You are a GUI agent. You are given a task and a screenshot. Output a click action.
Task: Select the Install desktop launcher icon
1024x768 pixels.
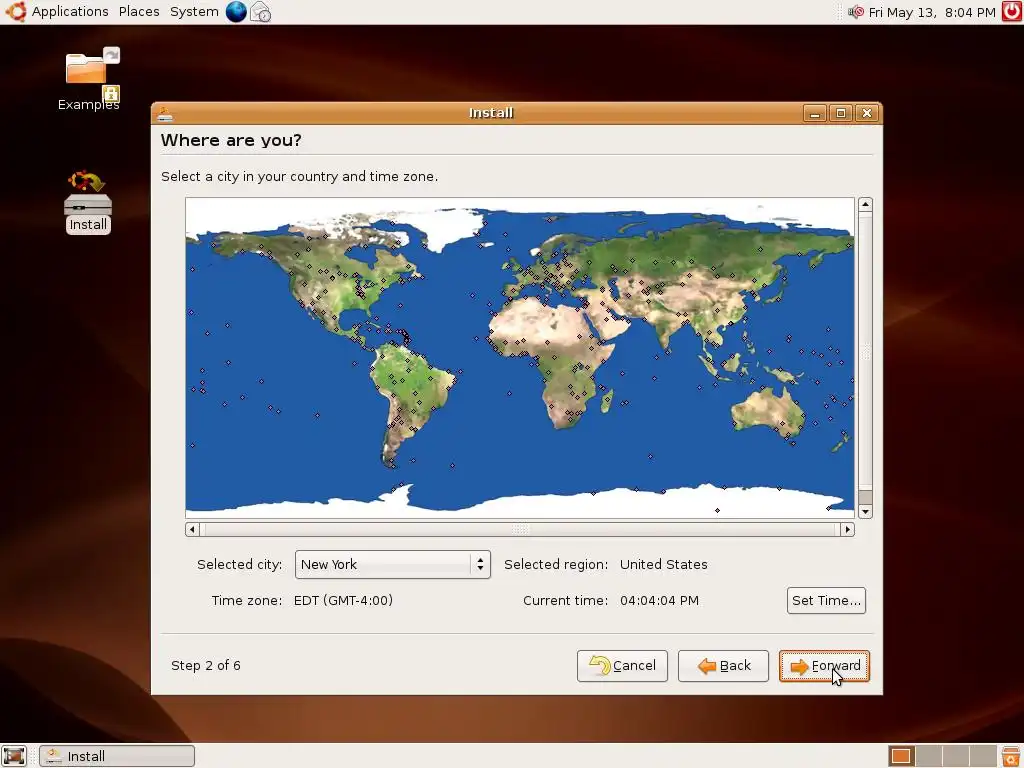(88, 202)
